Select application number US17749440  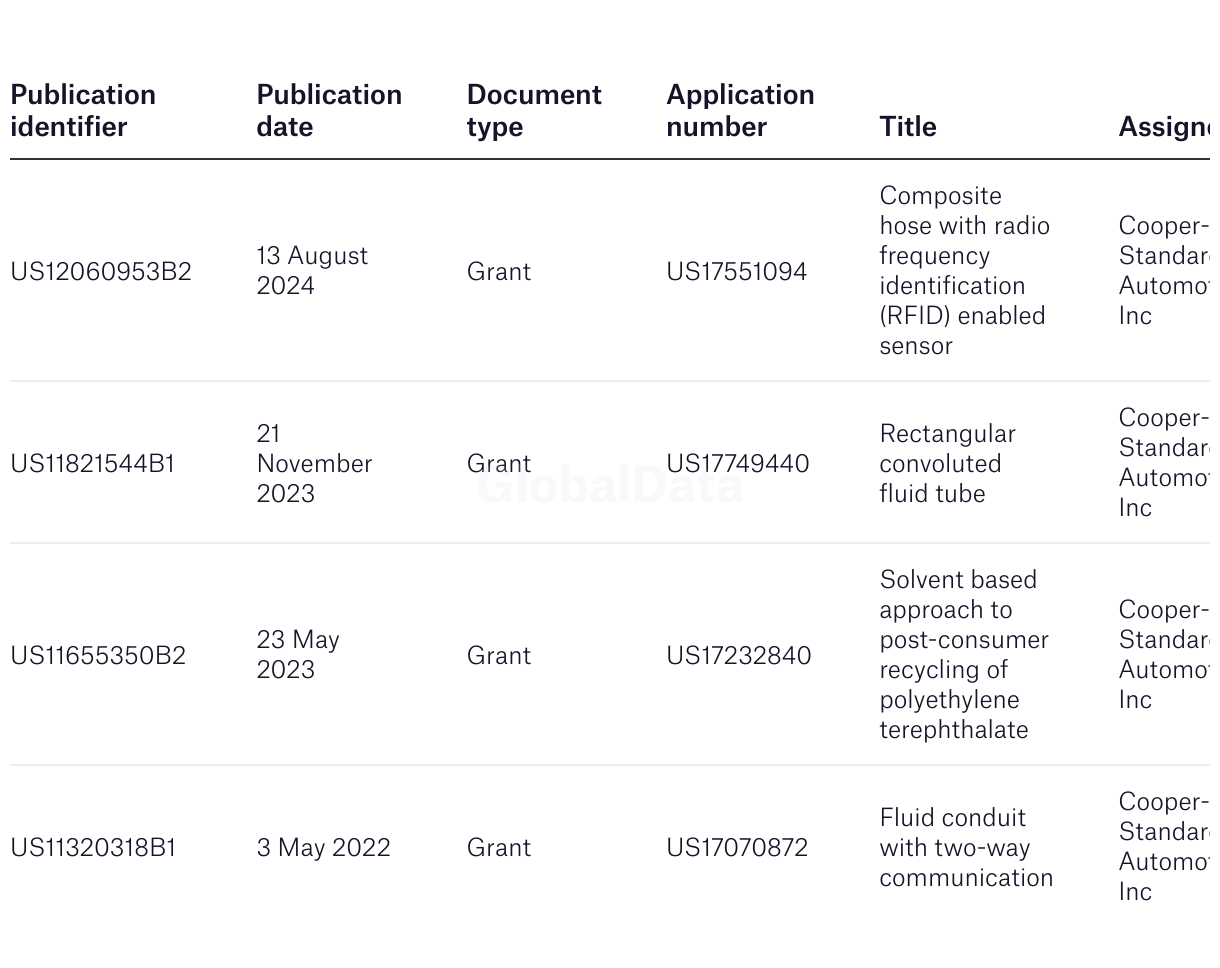click(738, 464)
